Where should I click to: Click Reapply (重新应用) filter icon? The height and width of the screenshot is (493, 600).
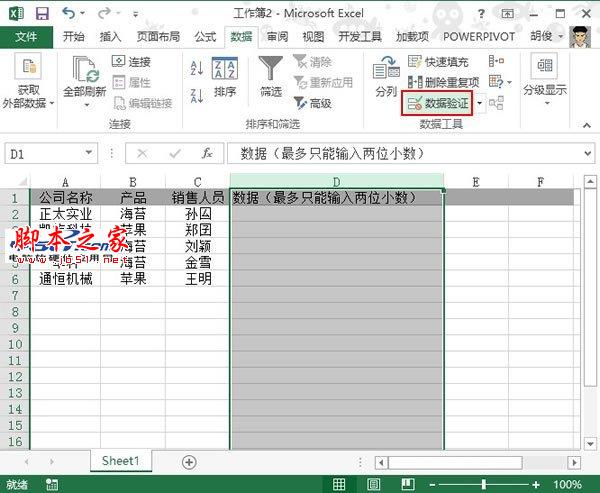[x=300, y=82]
